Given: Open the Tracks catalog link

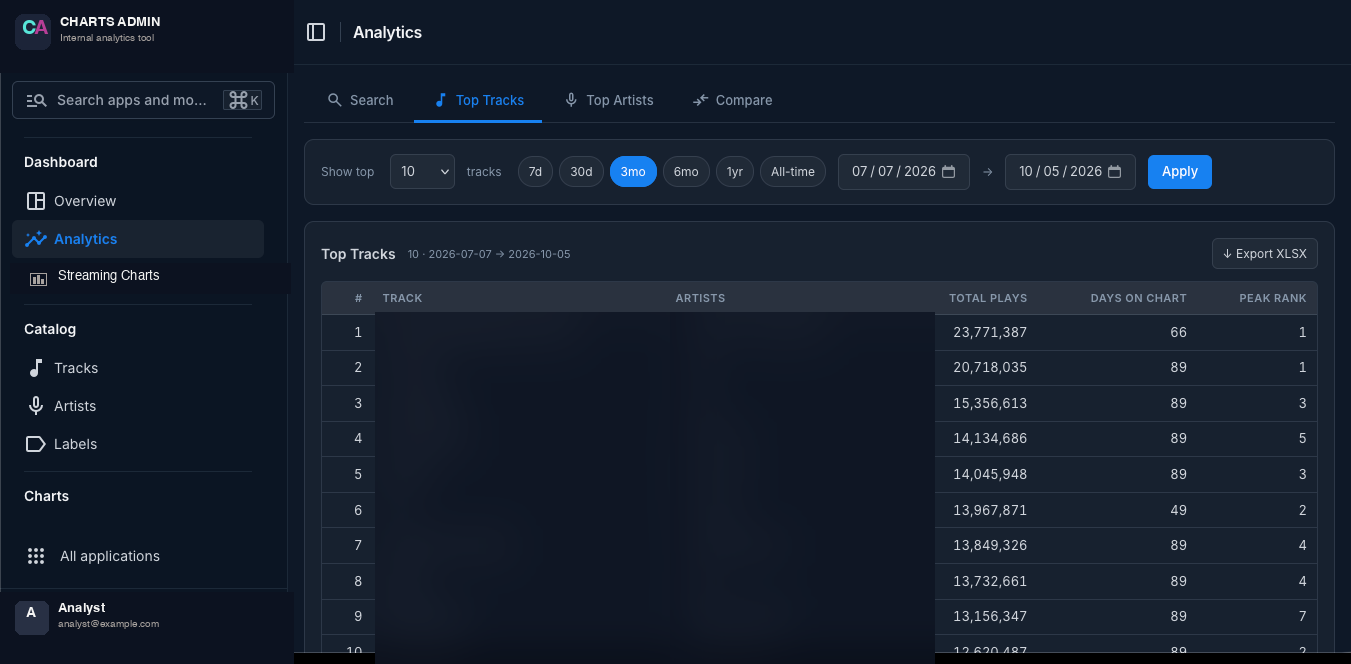Looking at the screenshot, I should (138, 368).
